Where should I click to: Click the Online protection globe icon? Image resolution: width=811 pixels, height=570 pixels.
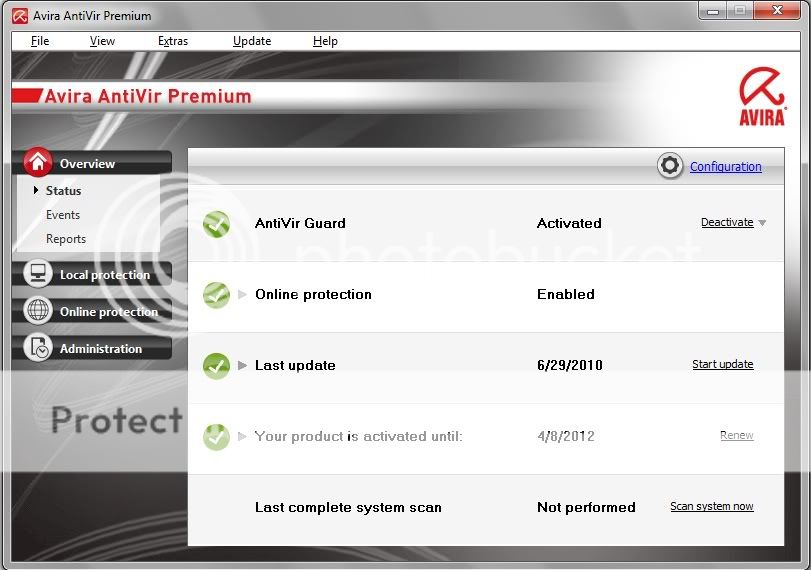pos(38,310)
